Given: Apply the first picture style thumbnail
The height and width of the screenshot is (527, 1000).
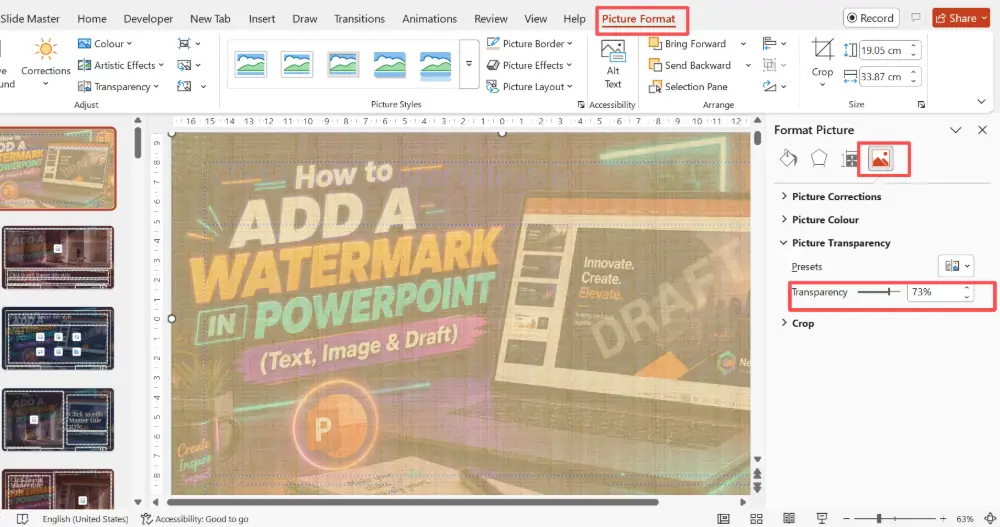Looking at the screenshot, I should coord(251,64).
